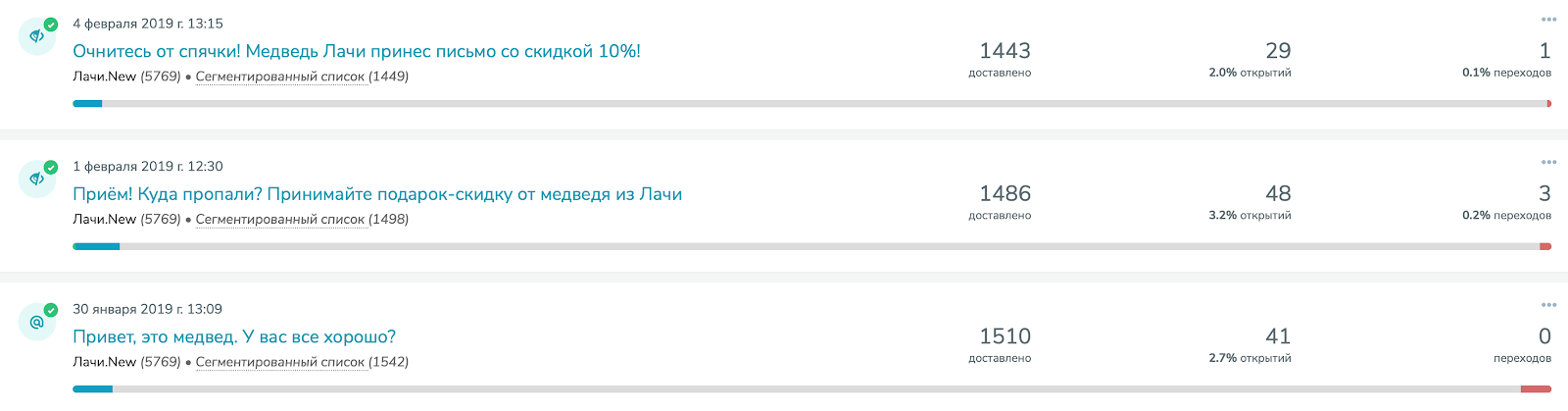
Task: Click the 1510 доставлено count
Action: click(x=1004, y=336)
